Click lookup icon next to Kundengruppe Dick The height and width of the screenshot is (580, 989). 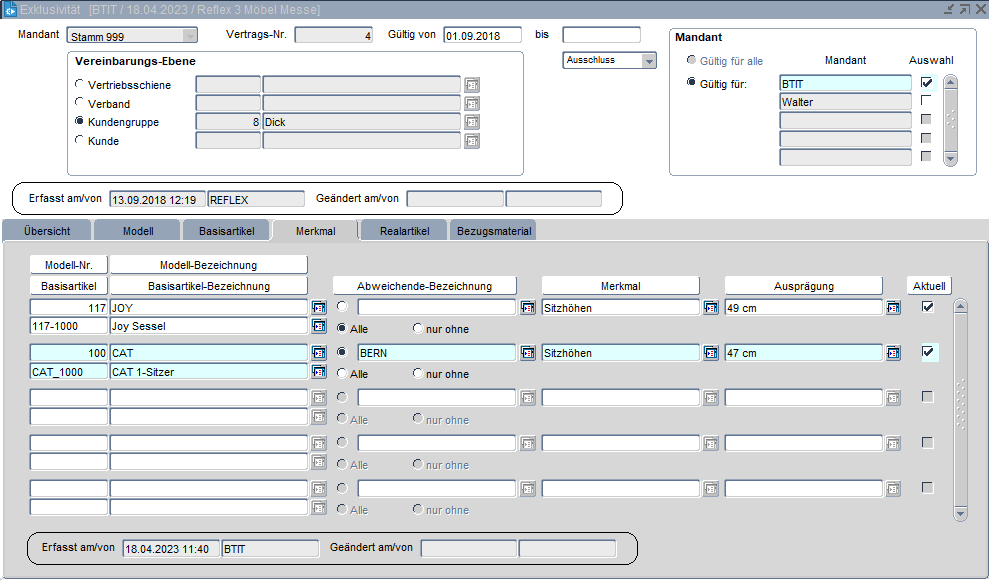(x=472, y=122)
